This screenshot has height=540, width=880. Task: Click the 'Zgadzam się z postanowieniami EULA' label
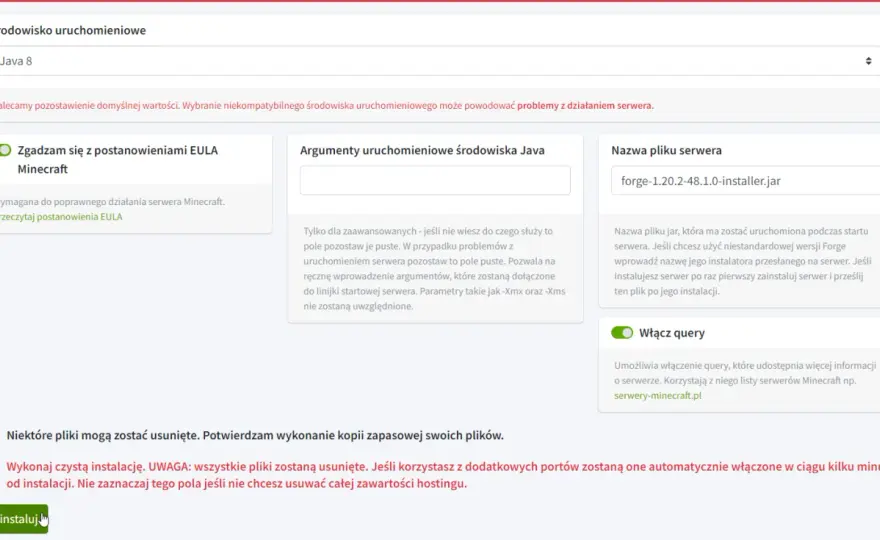[x=117, y=159]
